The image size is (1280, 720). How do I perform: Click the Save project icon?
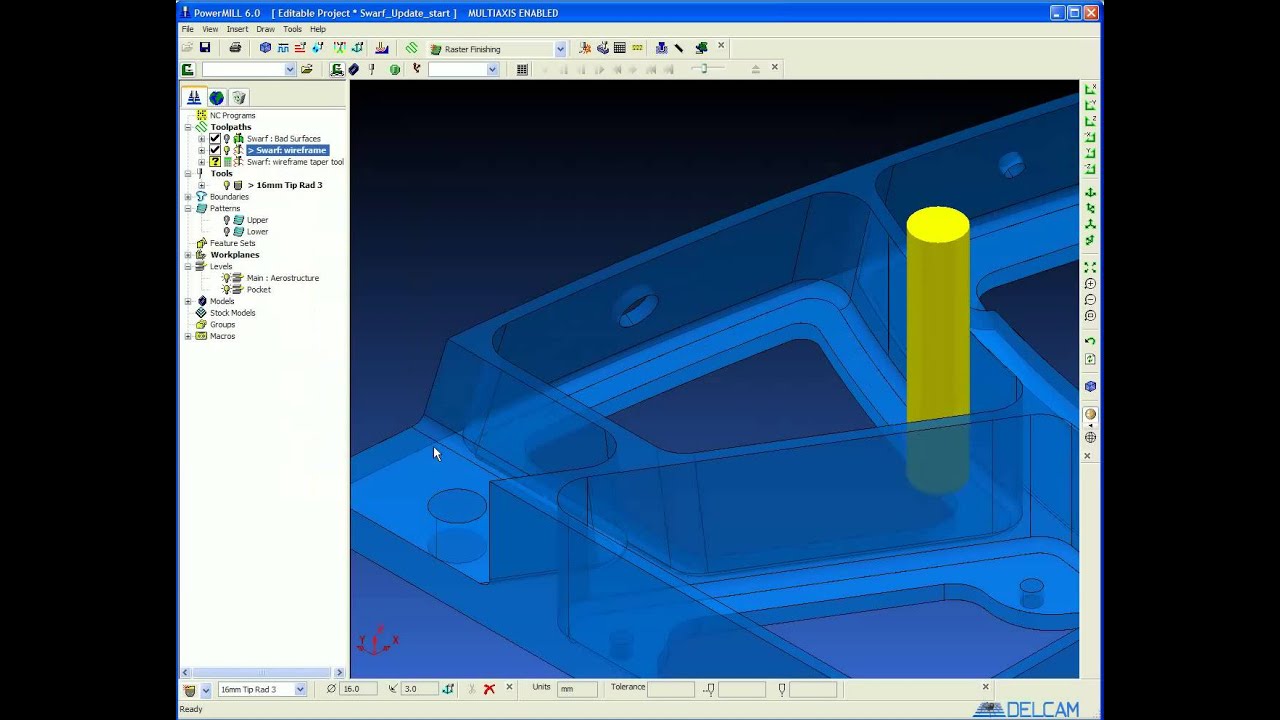coord(205,47)
